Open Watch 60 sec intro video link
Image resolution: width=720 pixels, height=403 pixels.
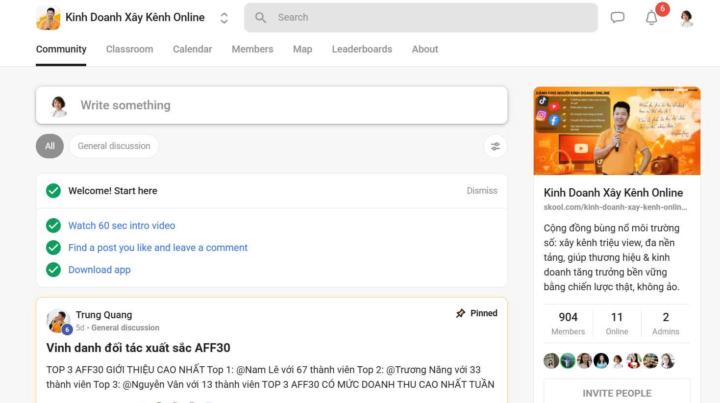click(x=122, y=225)
